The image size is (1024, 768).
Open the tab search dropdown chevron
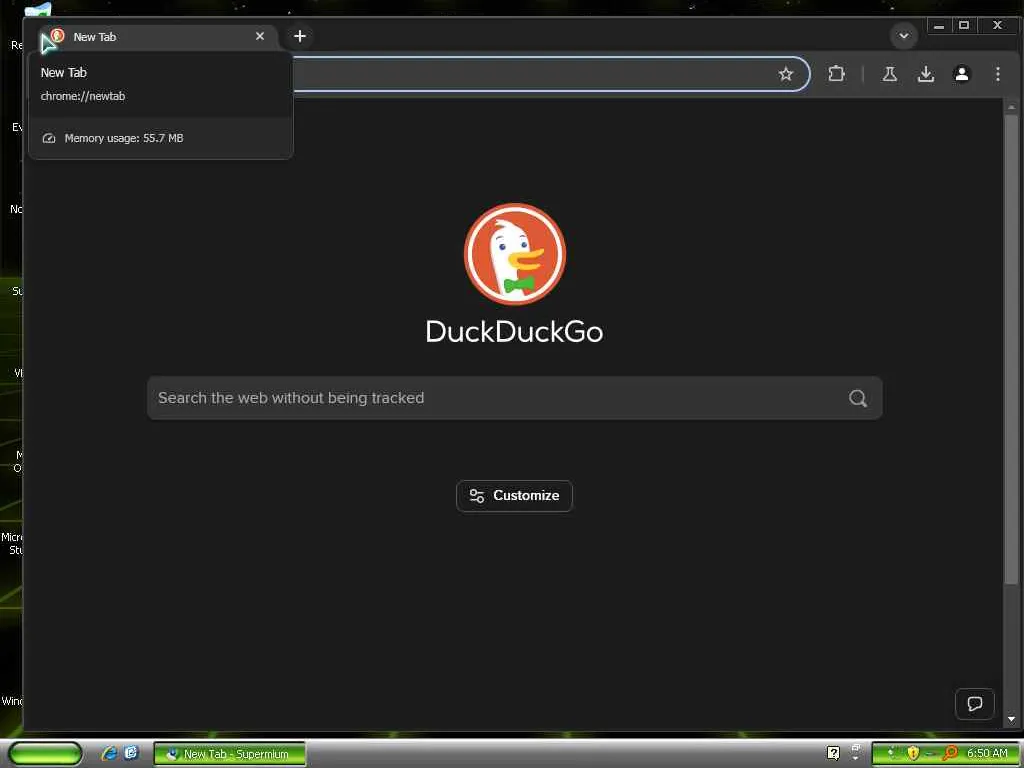point(904,36)
